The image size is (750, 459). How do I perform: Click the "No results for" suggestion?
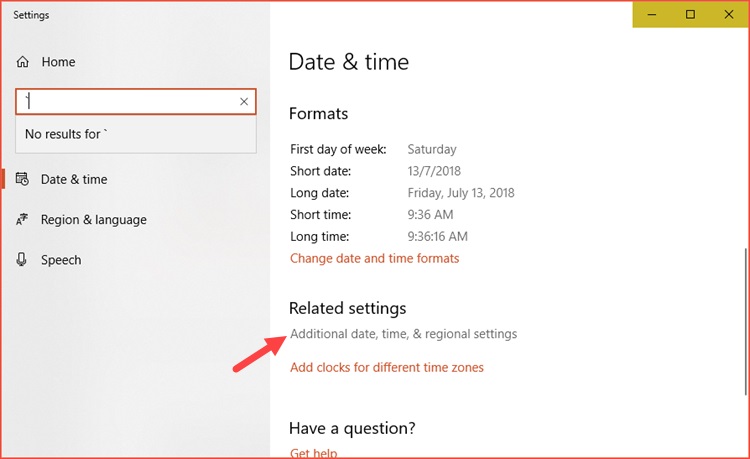[65, 134]
